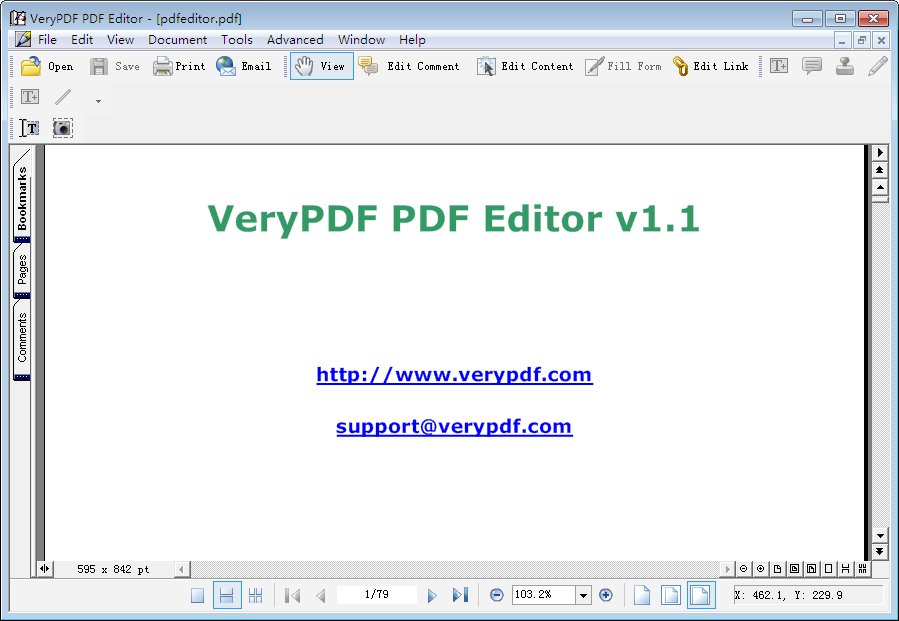Open the File menu

[x=47, y=40]
